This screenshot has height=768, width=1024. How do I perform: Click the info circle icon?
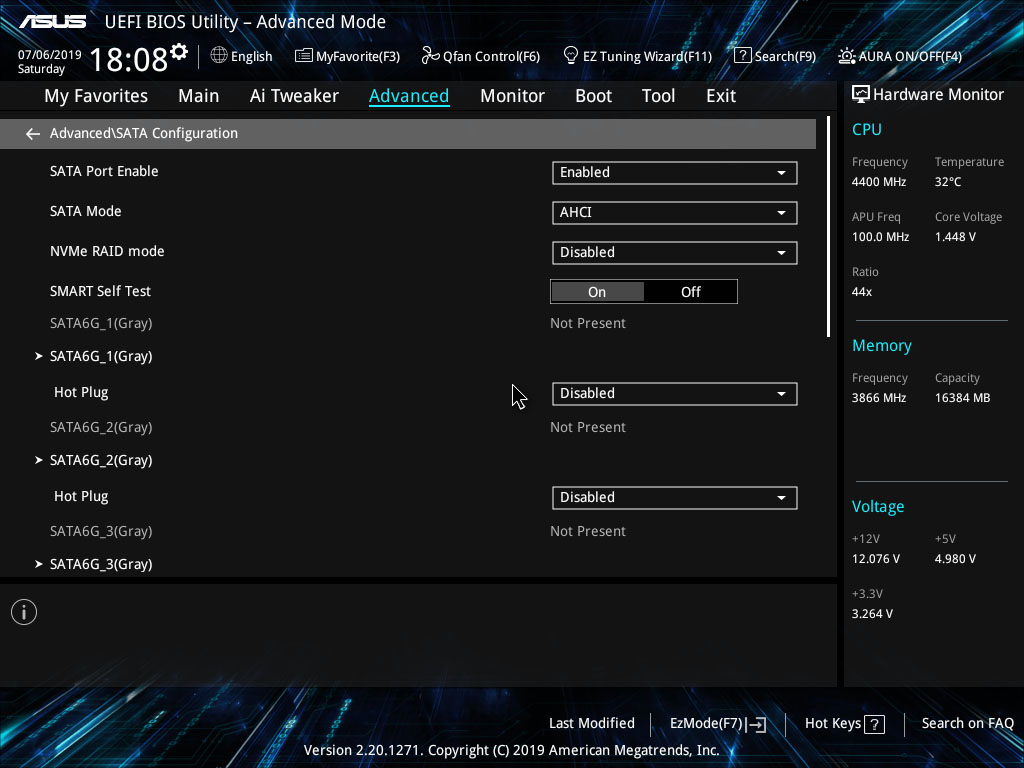click(x=24, y=612)
